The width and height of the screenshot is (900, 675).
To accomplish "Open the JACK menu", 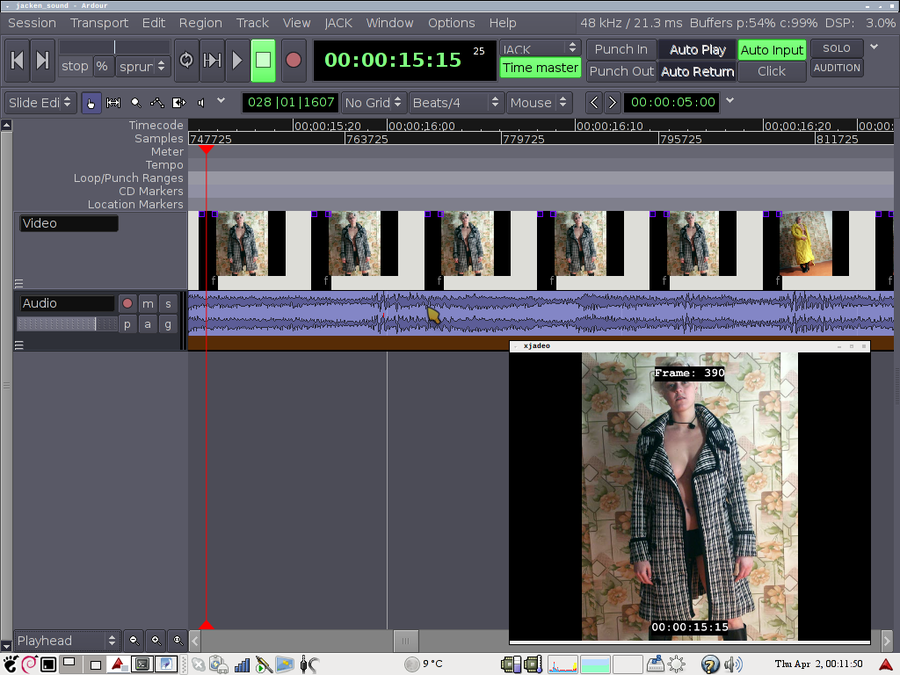I will [x=338, y=22].
